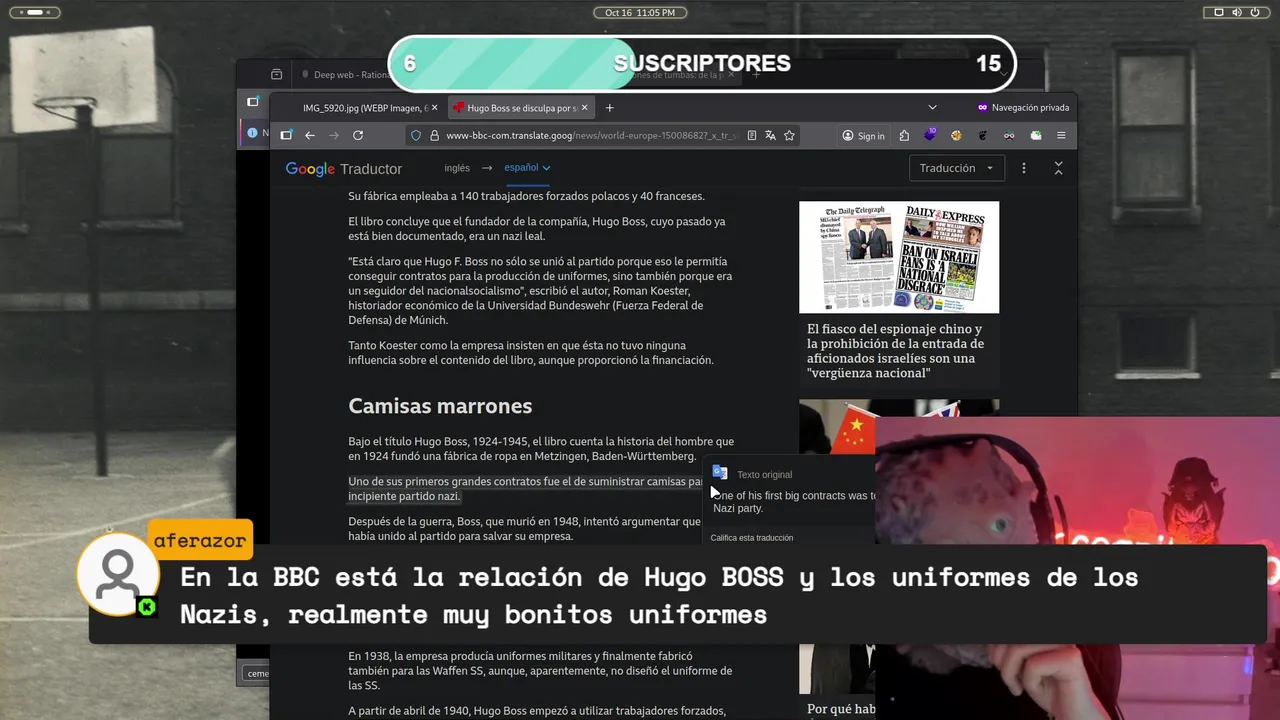Screen dimensions: 1280x720
Task: Click the paragraph beginning En 1938, la empresa
Action: coord(540,671)
